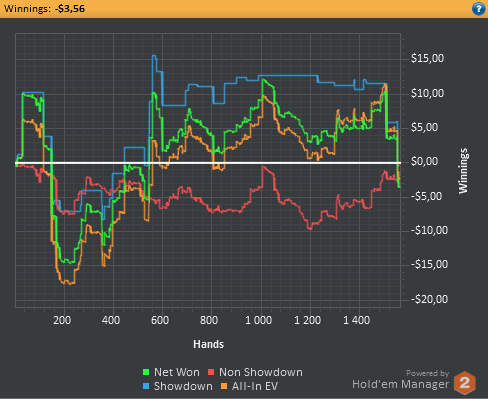Click the 1 000 hands axis label
This screenshot has height=399, width=488.
pyautogui.click(x=258, y=320)
